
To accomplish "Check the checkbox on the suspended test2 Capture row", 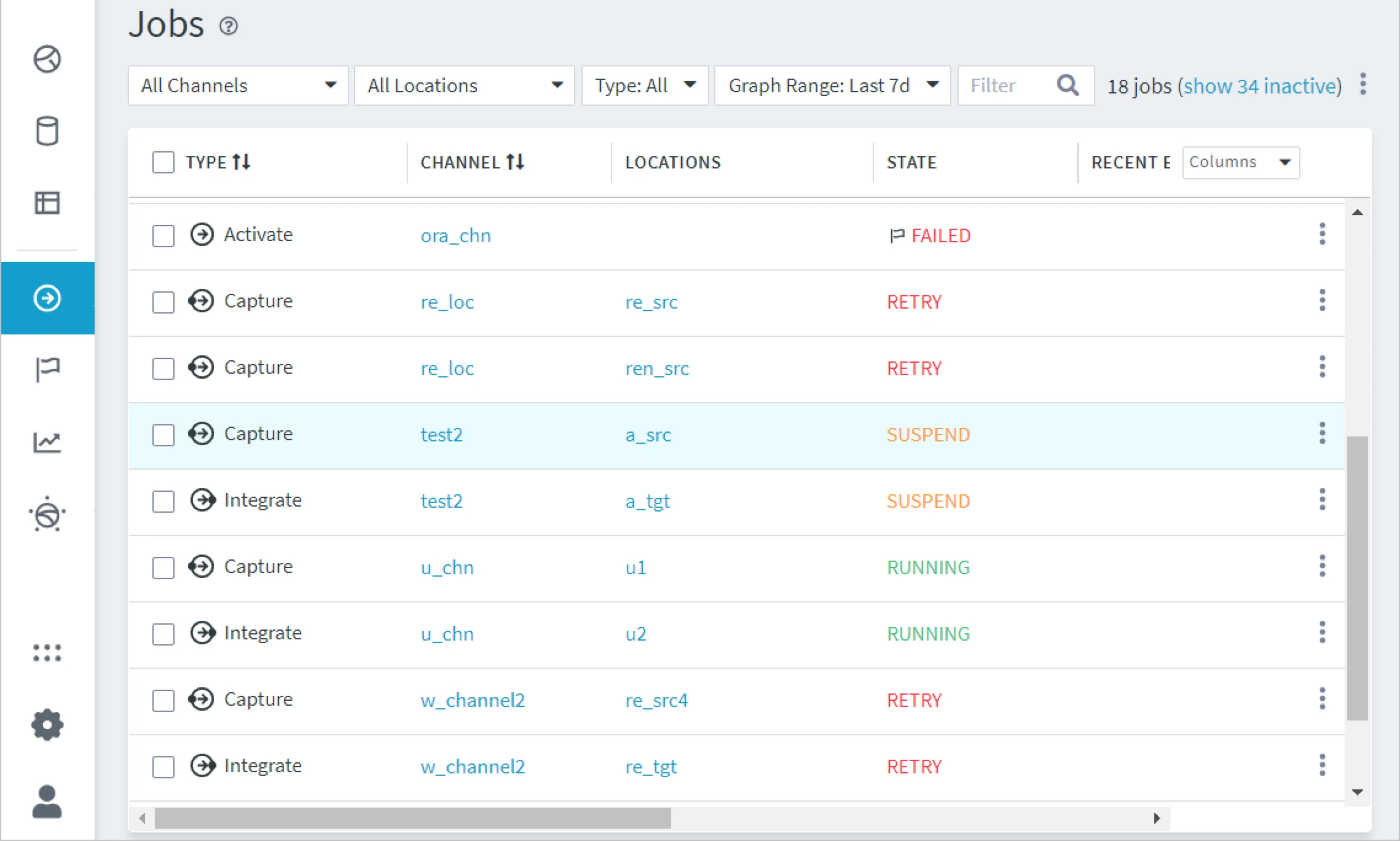I will click(x=163, y=435).
